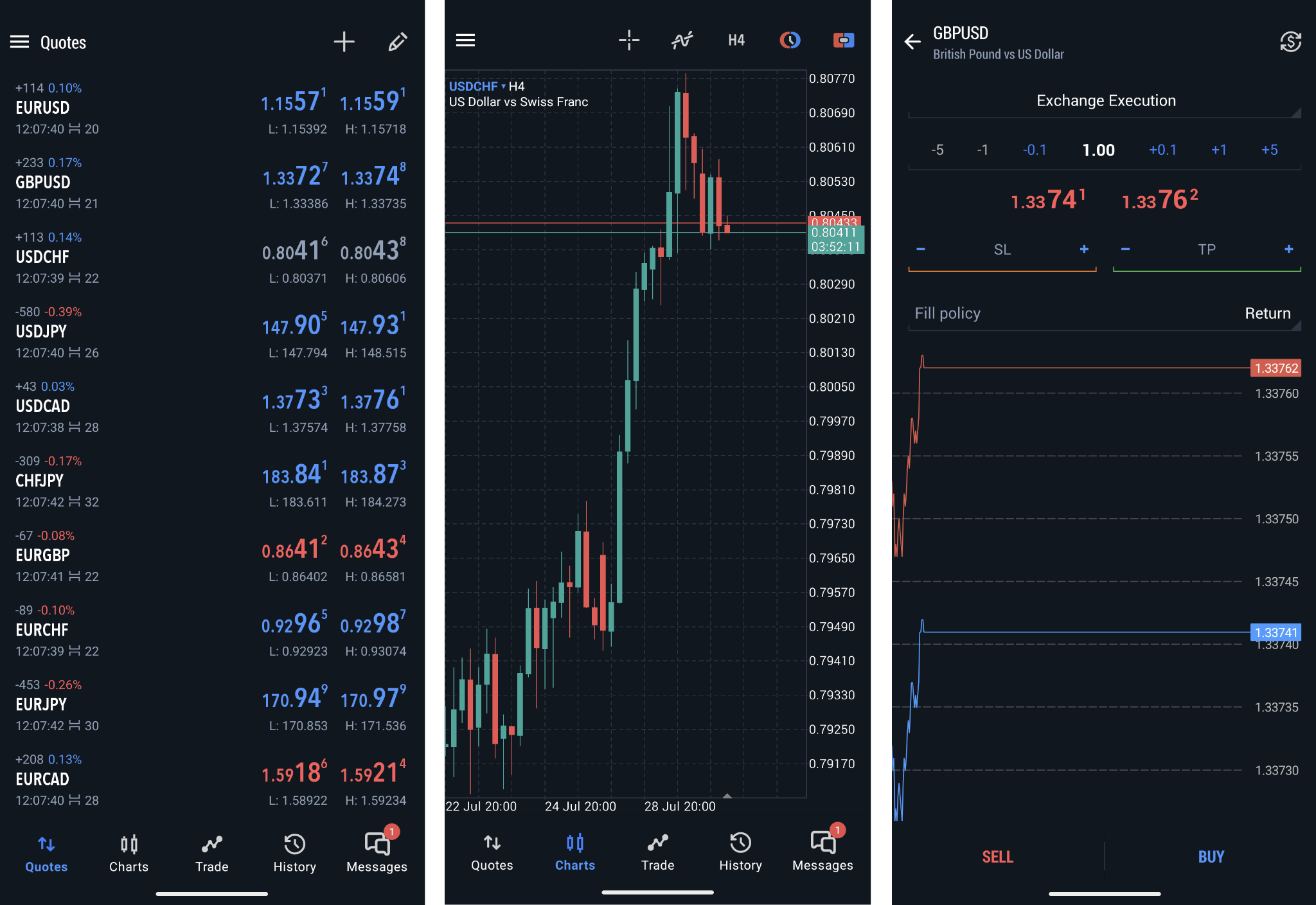Image resolution: width=1316 pixels, height=905 pixels.
Task: Open History tab in chart screen
Action: (x=740, y=852)
